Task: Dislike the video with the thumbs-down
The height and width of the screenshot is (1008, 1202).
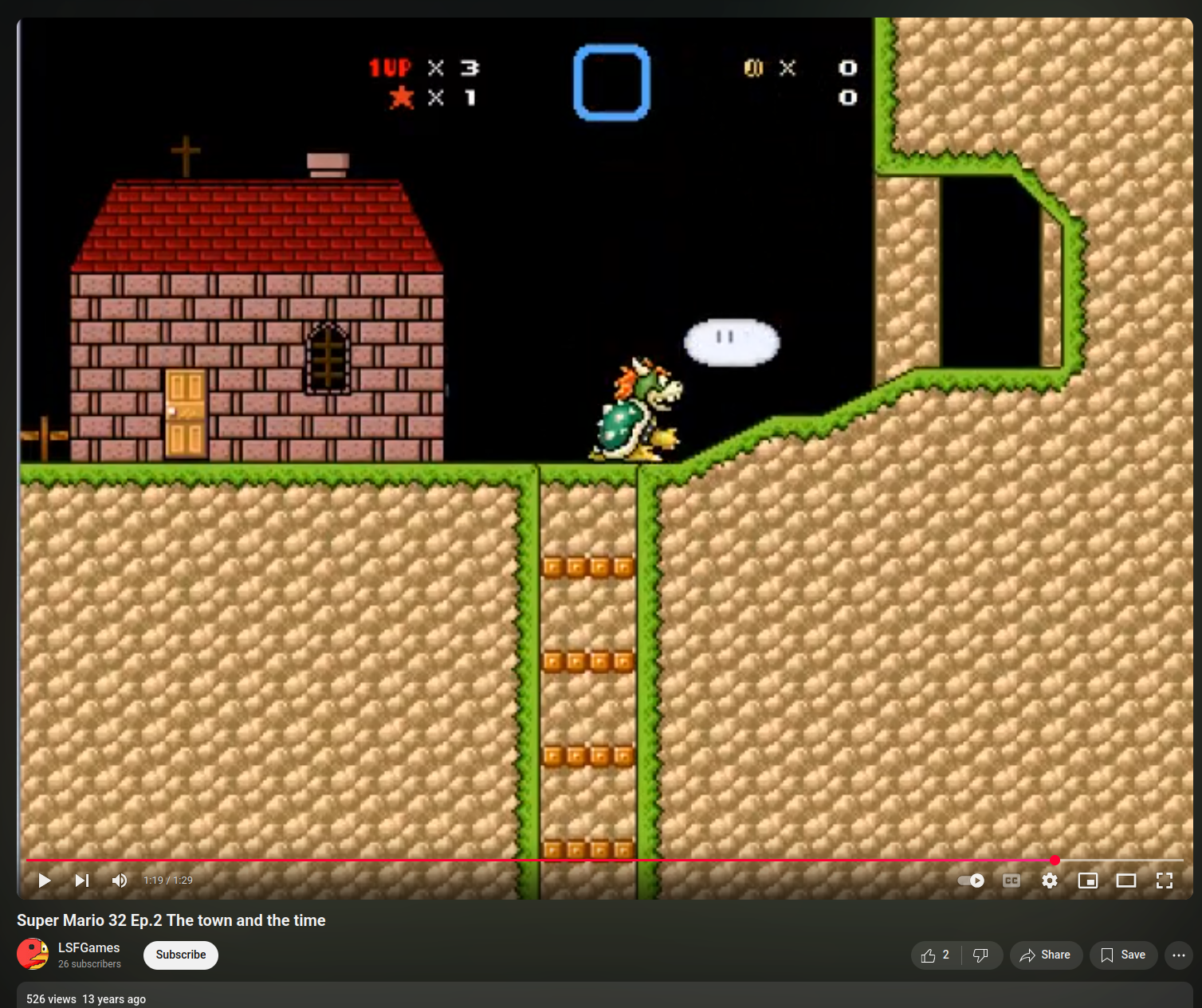Action: coord(982,955)
